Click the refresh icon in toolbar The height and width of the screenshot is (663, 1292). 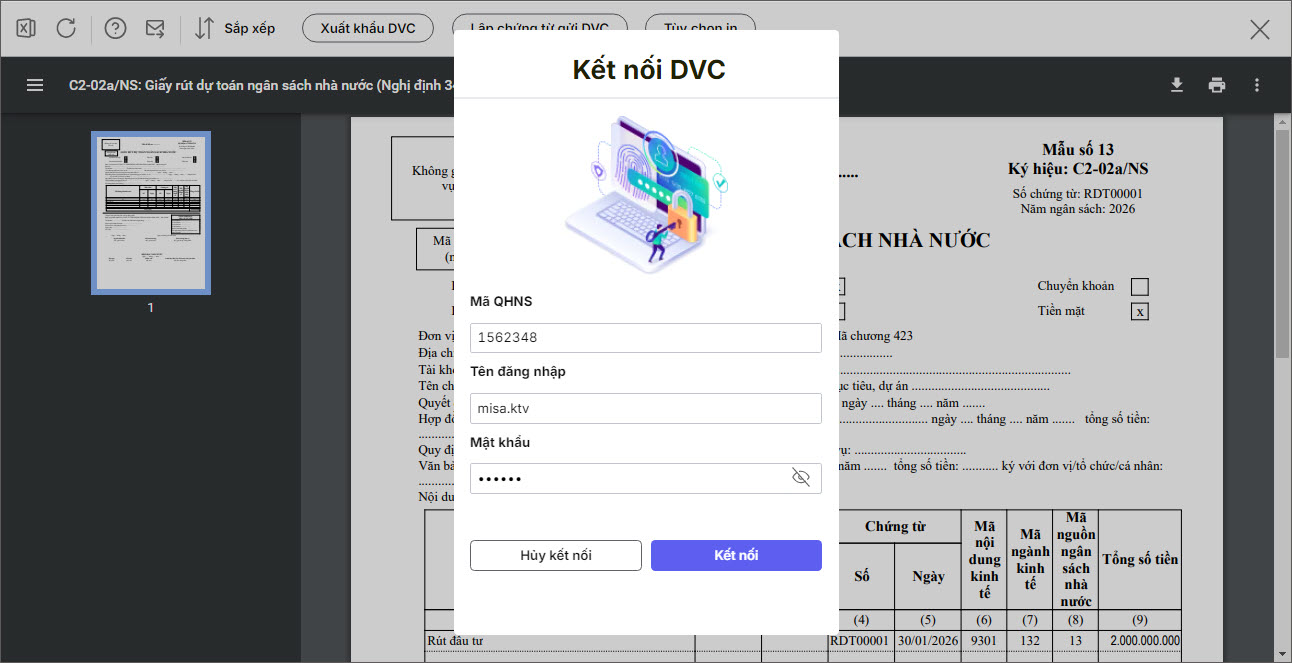(x=66, y=28)
